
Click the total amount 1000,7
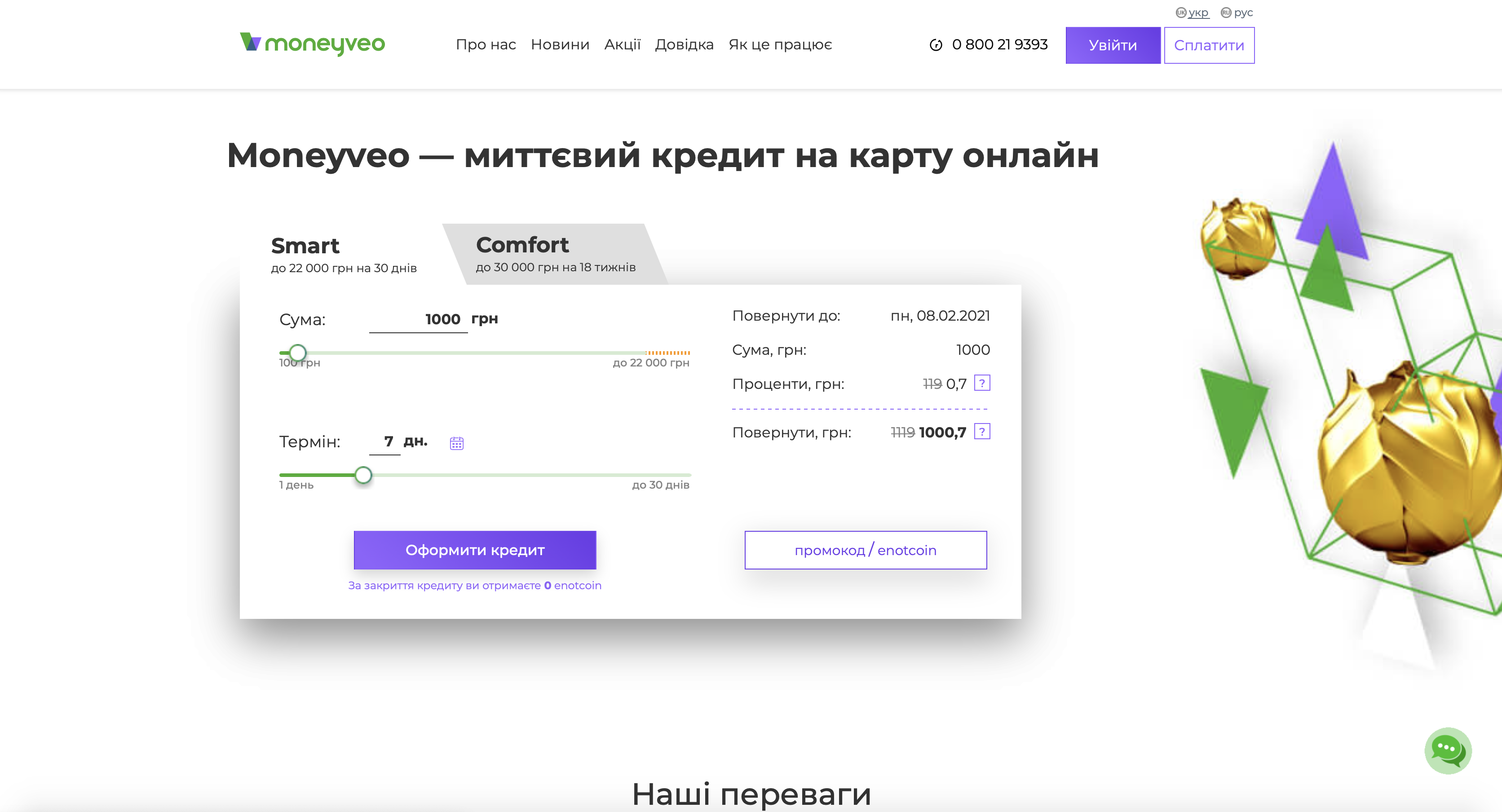[x=942, y=432]
